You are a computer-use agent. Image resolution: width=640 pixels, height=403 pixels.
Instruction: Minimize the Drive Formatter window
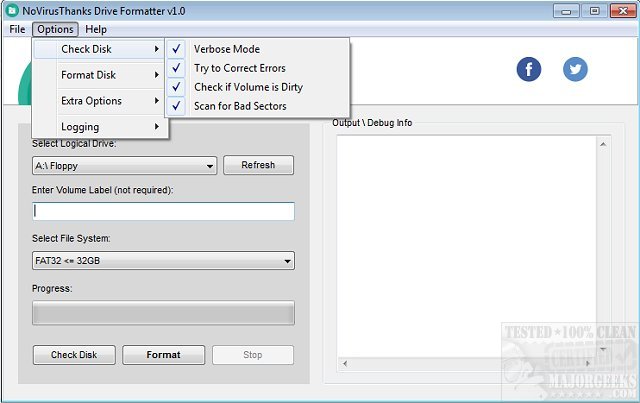[x=566, y=11]
